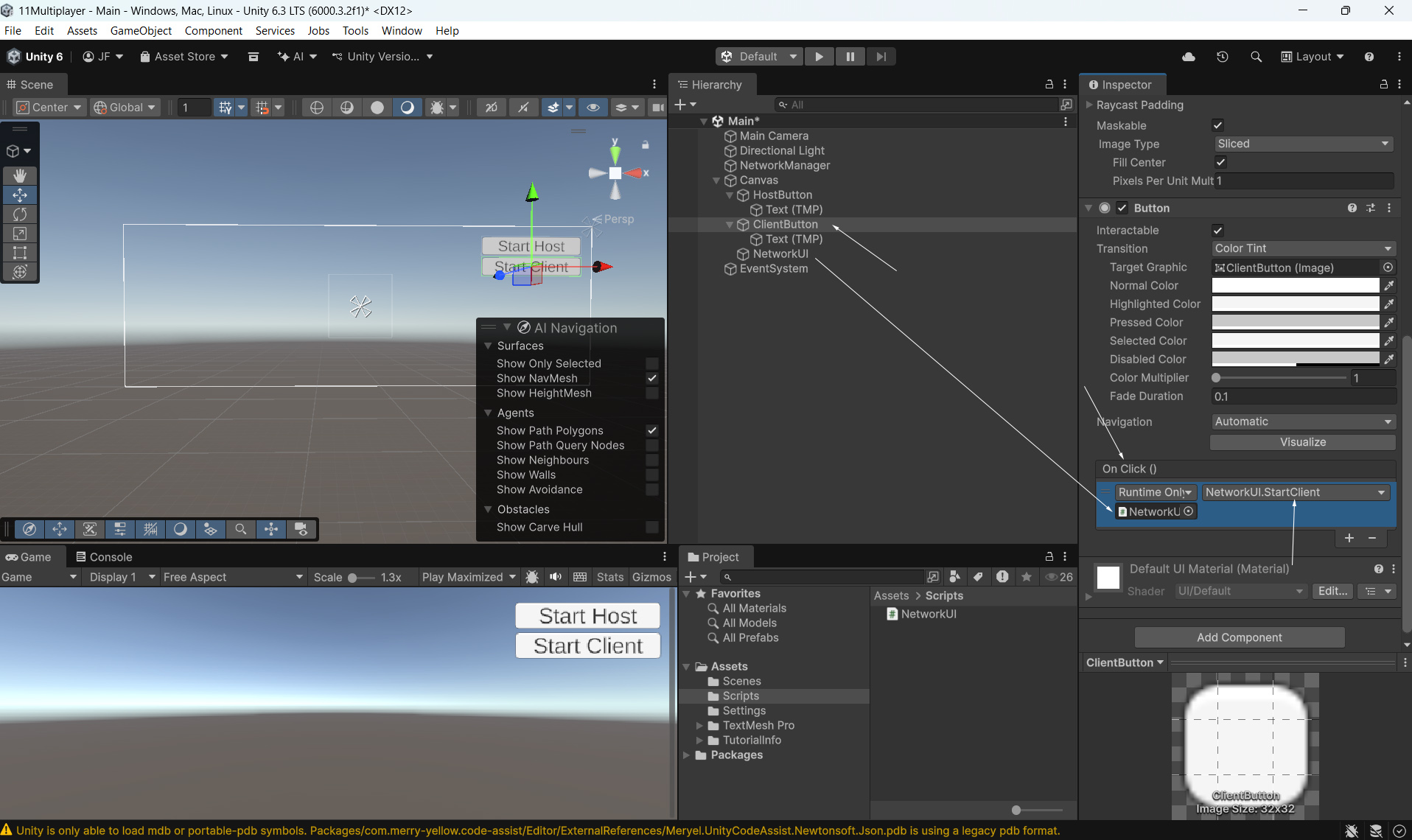Click the global search magnifier icon
The width and height of the screenshot is (1412, 840).
(x=1256, y=57)
